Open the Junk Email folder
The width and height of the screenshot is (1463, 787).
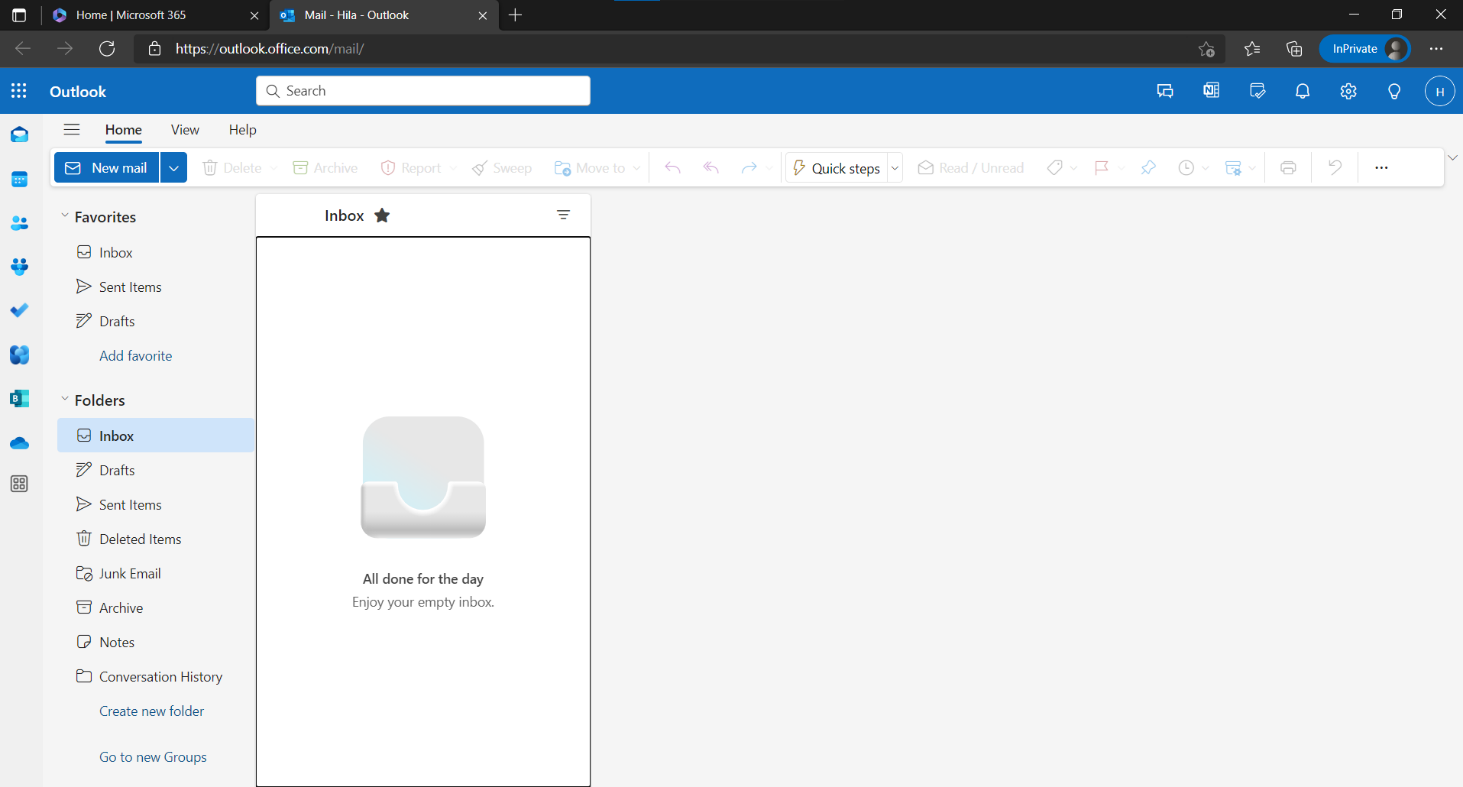point(155,574)
